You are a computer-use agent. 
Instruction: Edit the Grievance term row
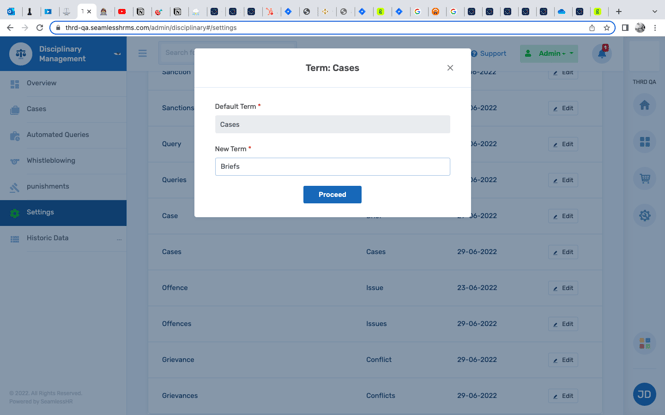(563, 360)
